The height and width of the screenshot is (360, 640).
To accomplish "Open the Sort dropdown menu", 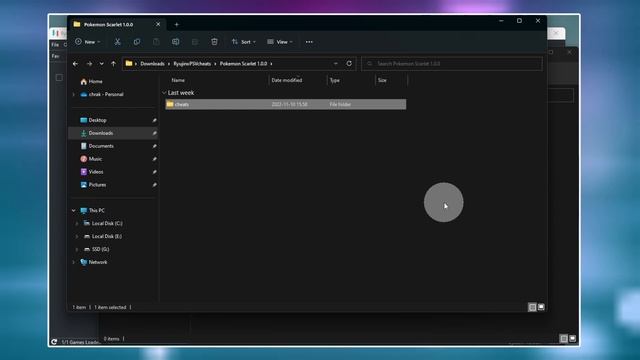I will (244, 42).
